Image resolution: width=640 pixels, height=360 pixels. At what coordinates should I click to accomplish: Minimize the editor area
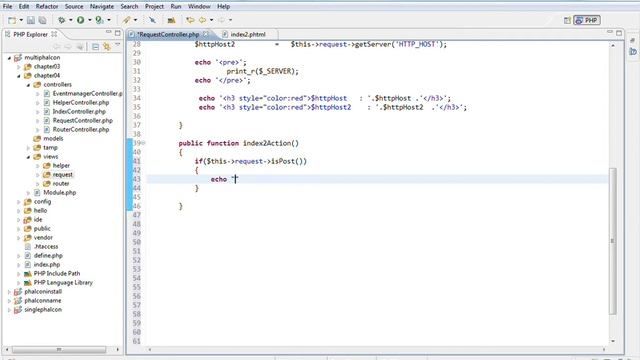pyautogui.click(x=610, y=32)
